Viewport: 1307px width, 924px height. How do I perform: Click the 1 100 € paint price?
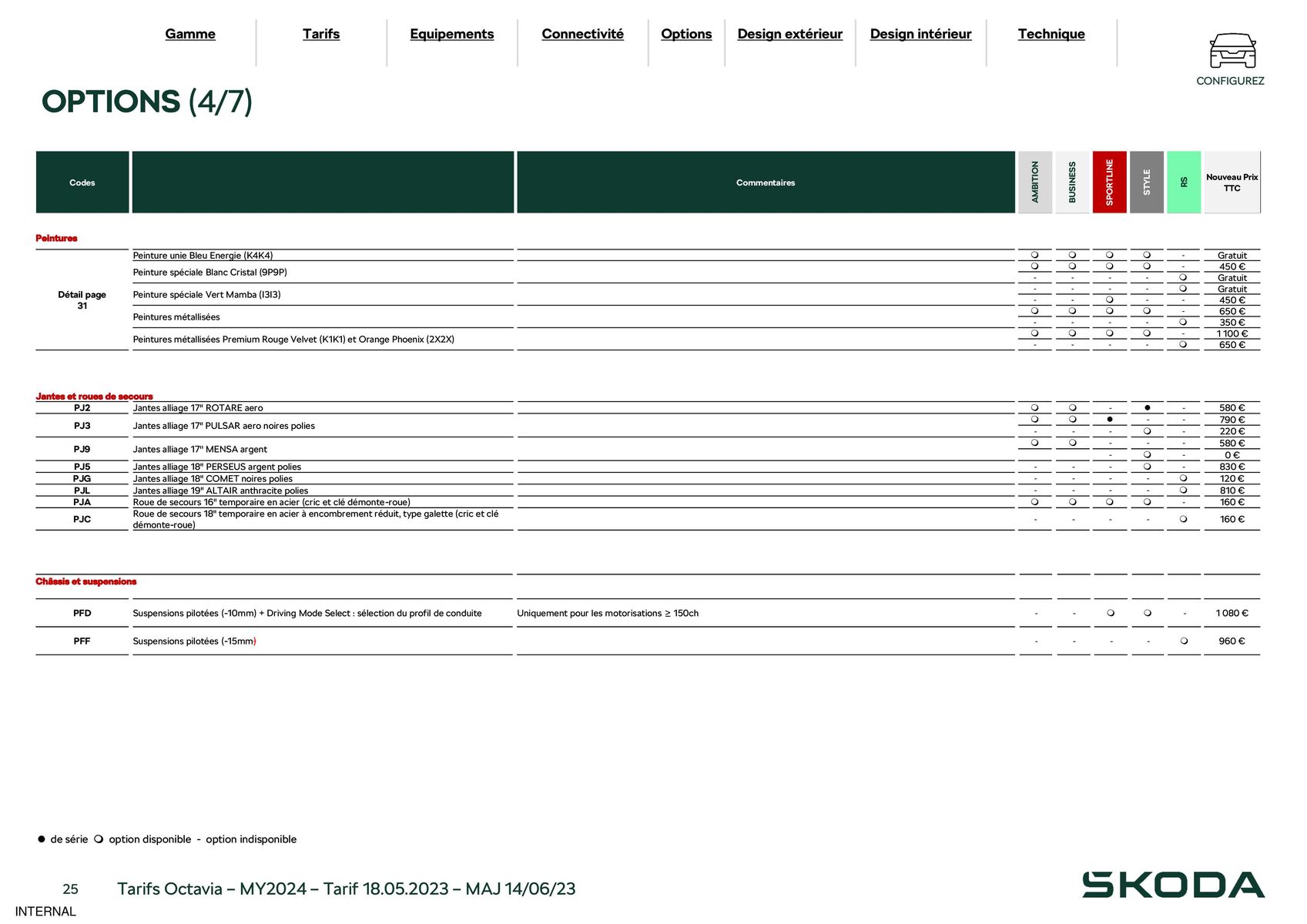pyautogui.click(x=1232, y=333)
